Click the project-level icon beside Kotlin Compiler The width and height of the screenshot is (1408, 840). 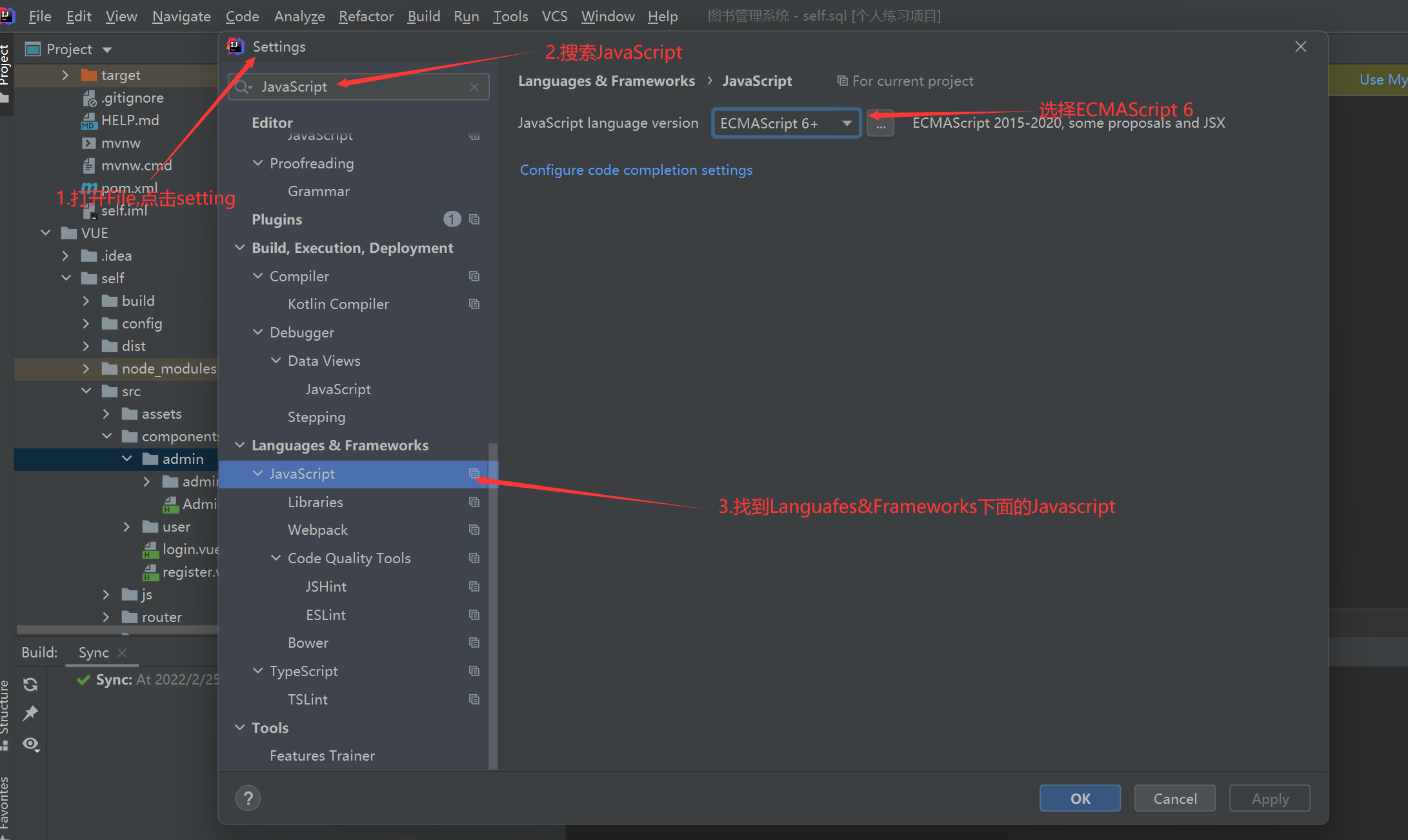474,304
